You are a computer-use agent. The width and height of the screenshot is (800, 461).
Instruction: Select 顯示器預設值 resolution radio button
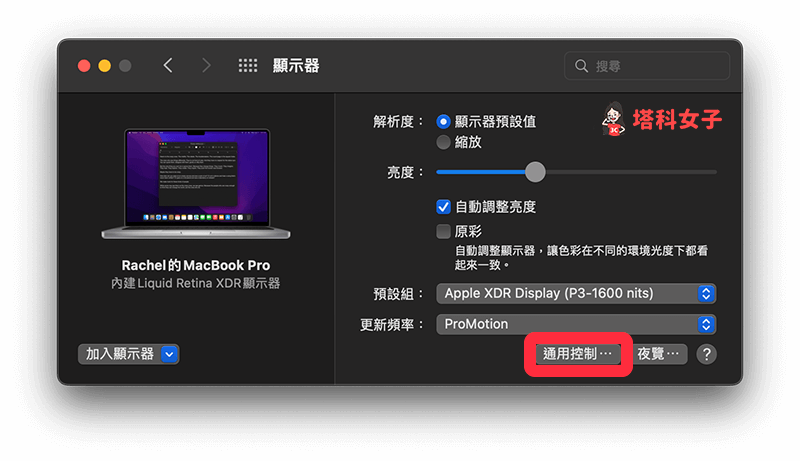pyautogui.click(x=443, y=121)
